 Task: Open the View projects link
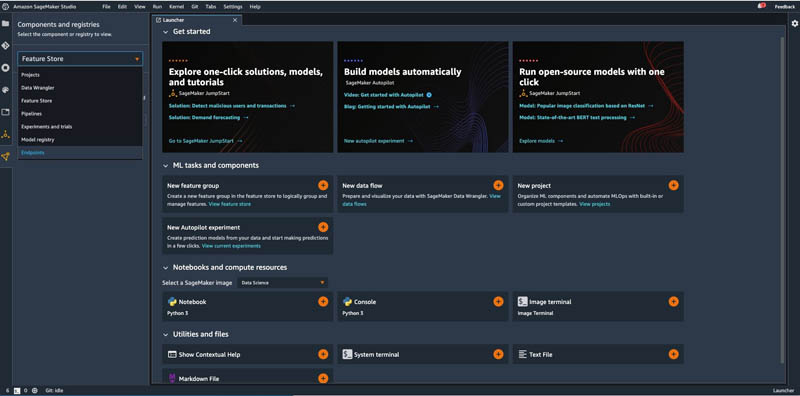click(594, 204)
